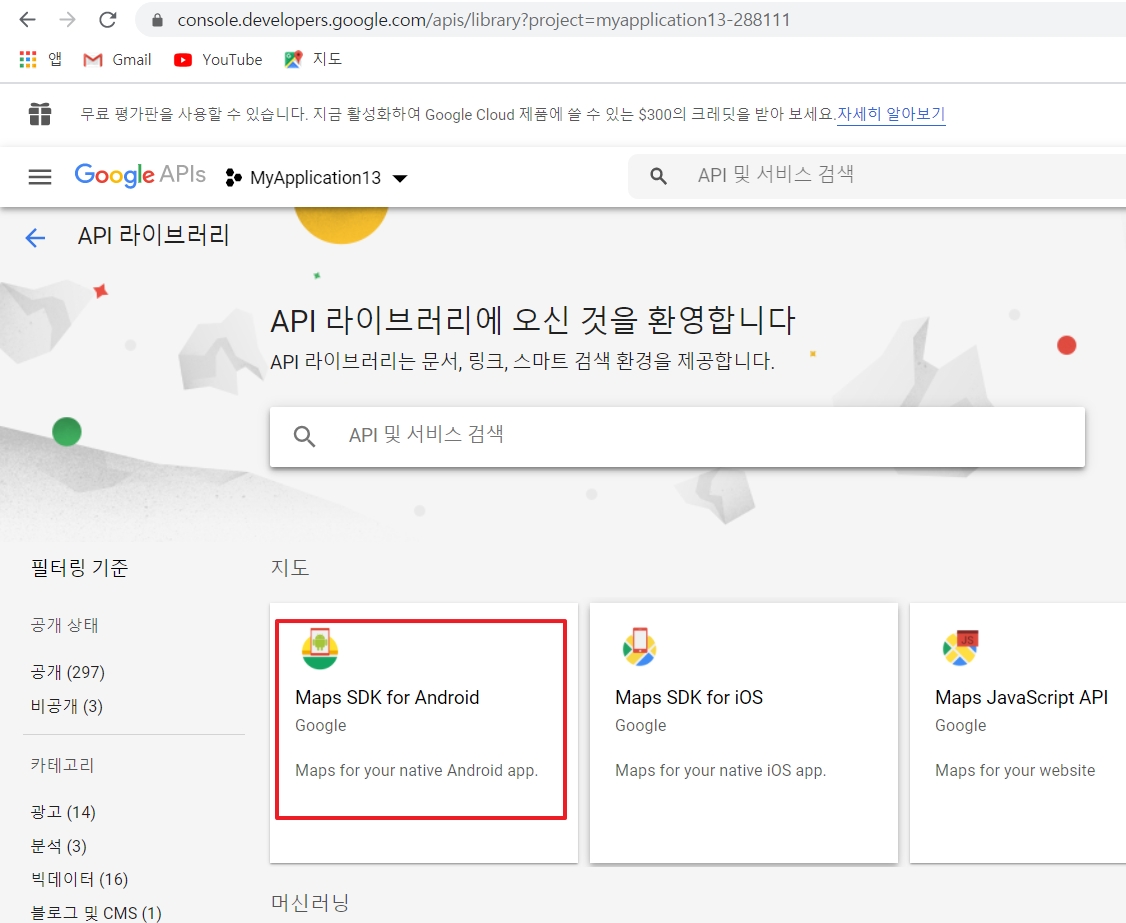Go back in browser history

[27, 19]
